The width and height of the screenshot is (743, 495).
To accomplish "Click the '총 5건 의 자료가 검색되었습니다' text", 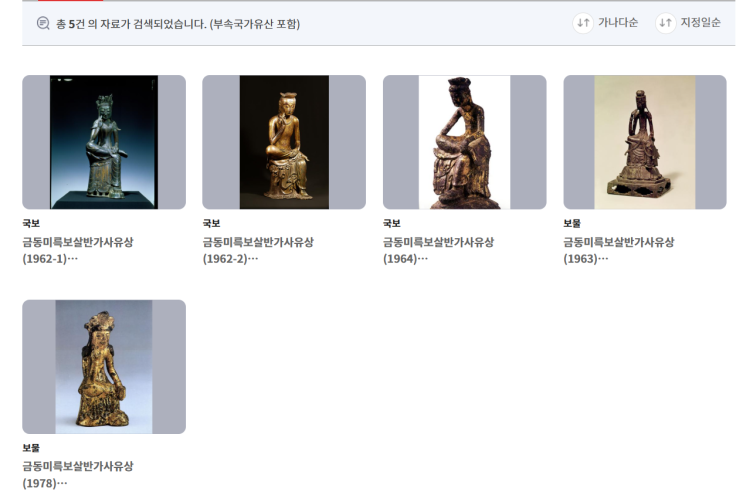I will click(x=131, y=24).
